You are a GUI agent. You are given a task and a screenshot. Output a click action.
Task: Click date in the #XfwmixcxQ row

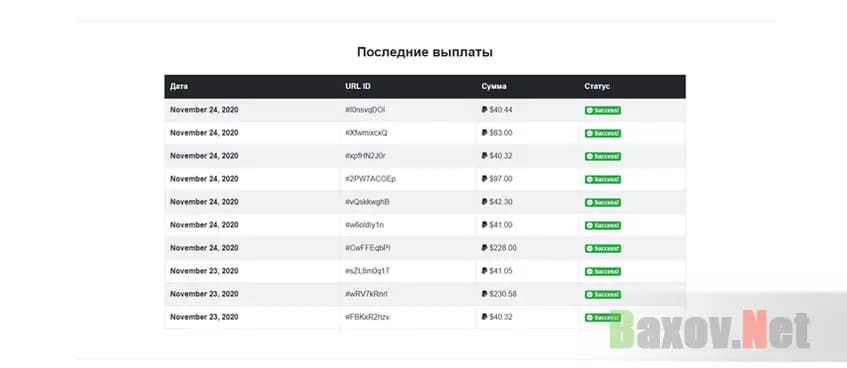204,133
